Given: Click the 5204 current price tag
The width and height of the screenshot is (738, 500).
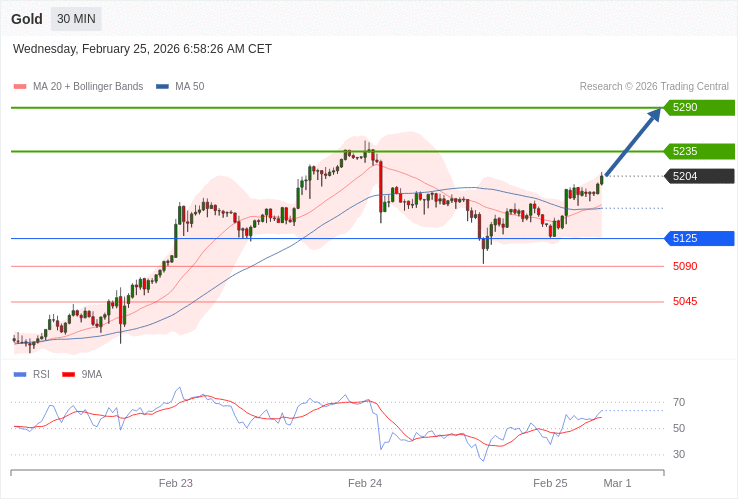Looking at the screenshot, I should tap(699, 176).
